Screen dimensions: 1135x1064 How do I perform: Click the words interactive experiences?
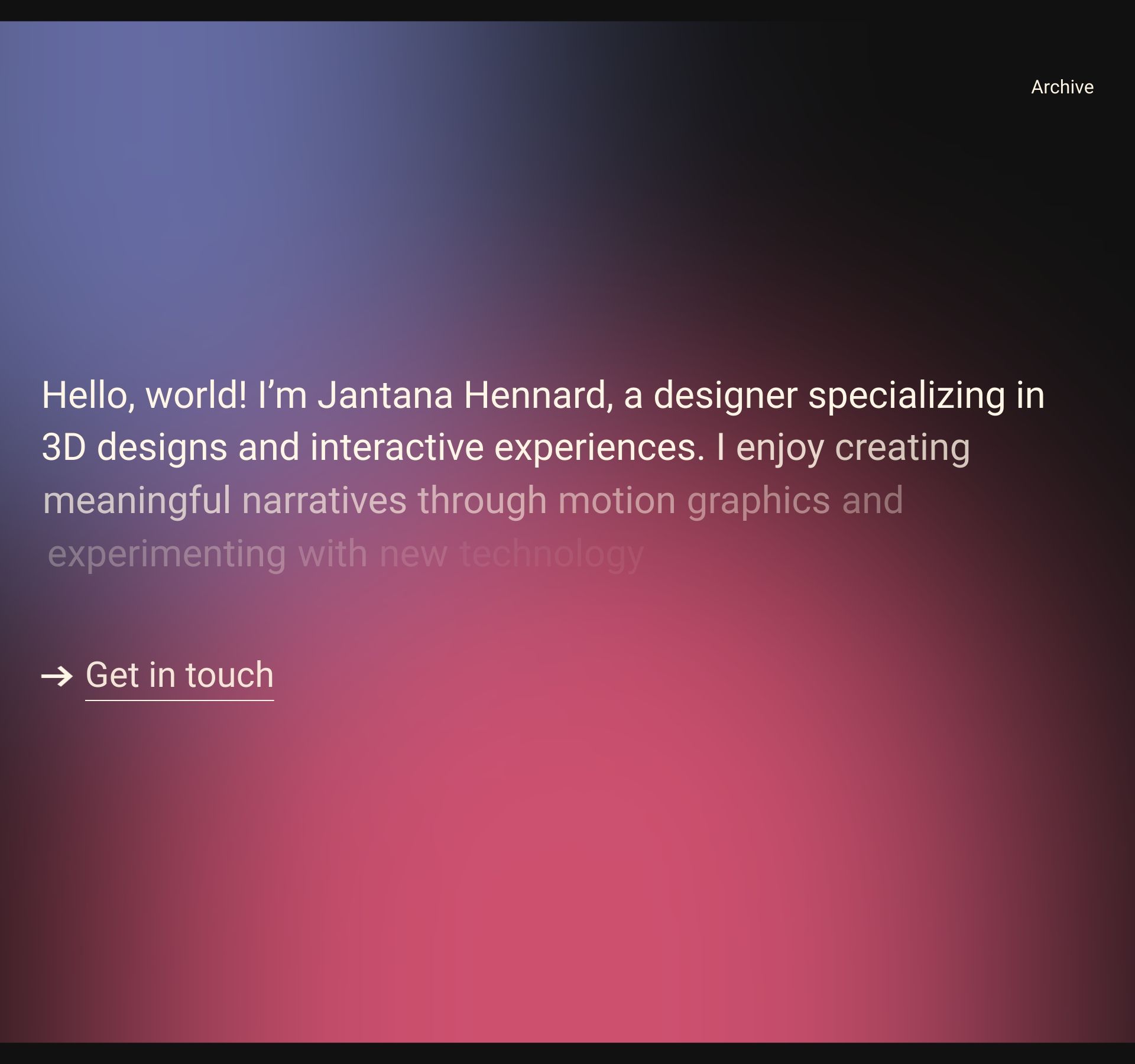point(507,447)
